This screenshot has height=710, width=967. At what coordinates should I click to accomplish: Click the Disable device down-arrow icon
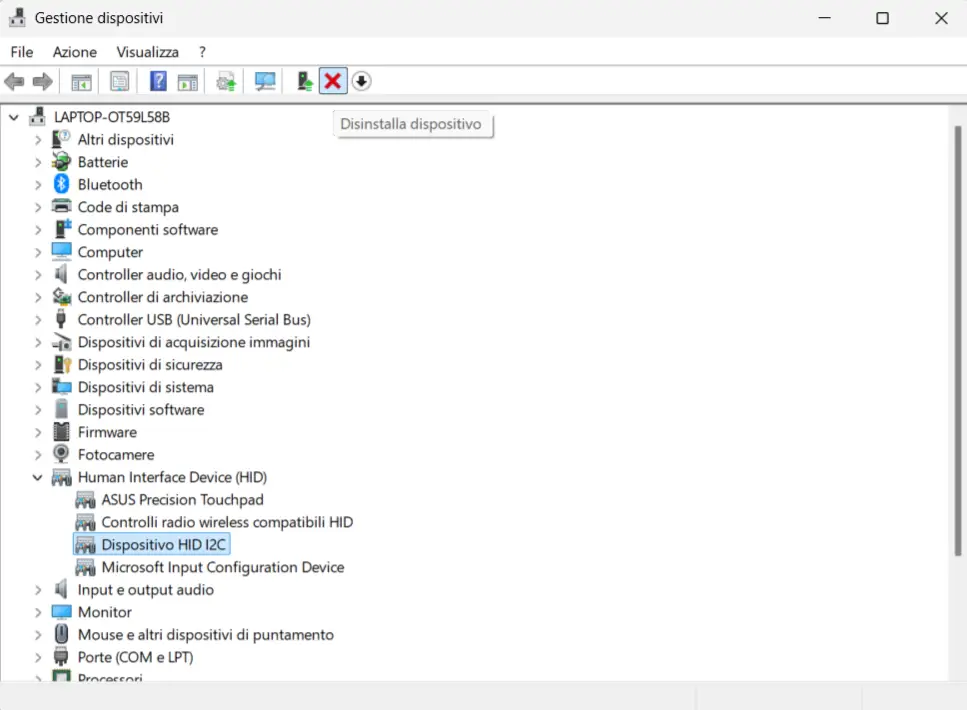(x=361, y=81)
